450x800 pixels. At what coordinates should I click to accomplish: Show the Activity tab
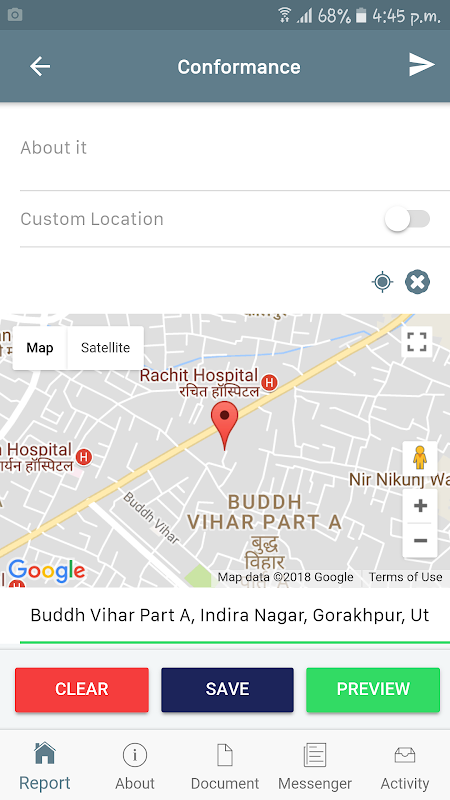405,766
